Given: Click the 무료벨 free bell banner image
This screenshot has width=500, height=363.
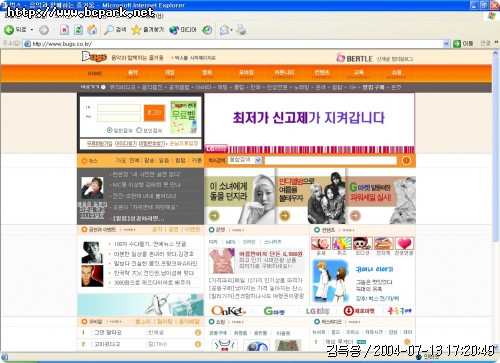Looking at the screenshot, I should (184, 117).
